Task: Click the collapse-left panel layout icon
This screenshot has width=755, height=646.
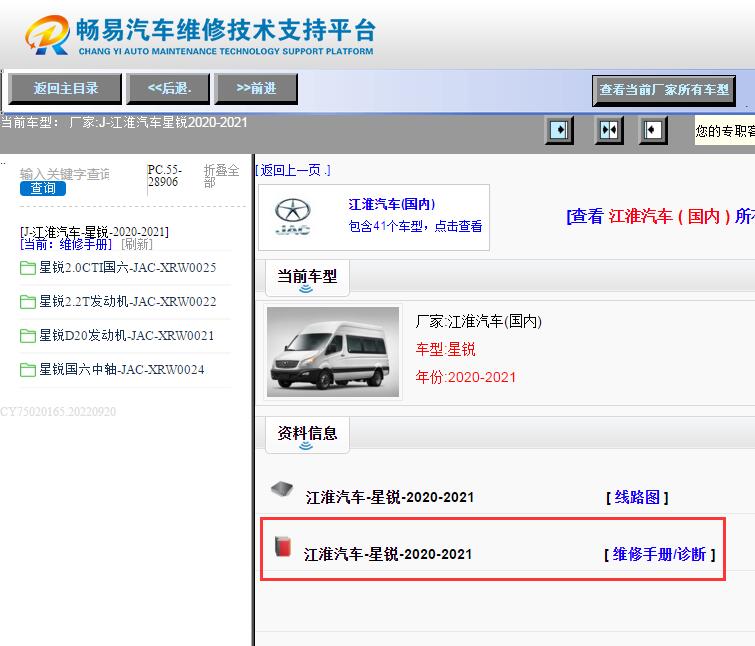Action: (x=559, y=130)
